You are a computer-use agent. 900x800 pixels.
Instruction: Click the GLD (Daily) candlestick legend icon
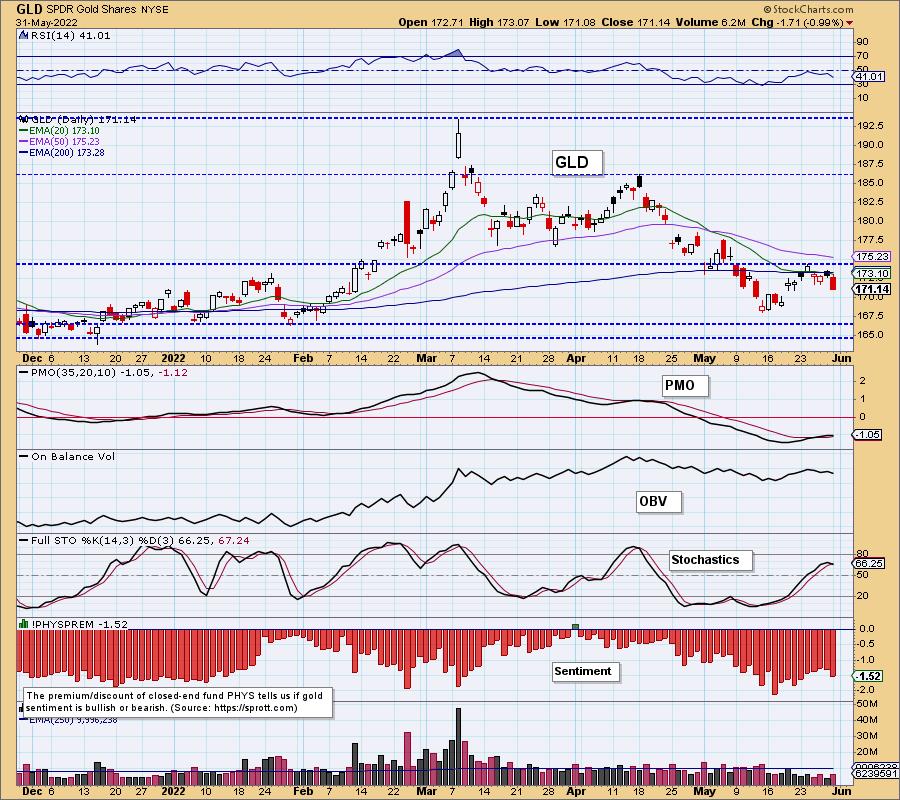(24, 119)
